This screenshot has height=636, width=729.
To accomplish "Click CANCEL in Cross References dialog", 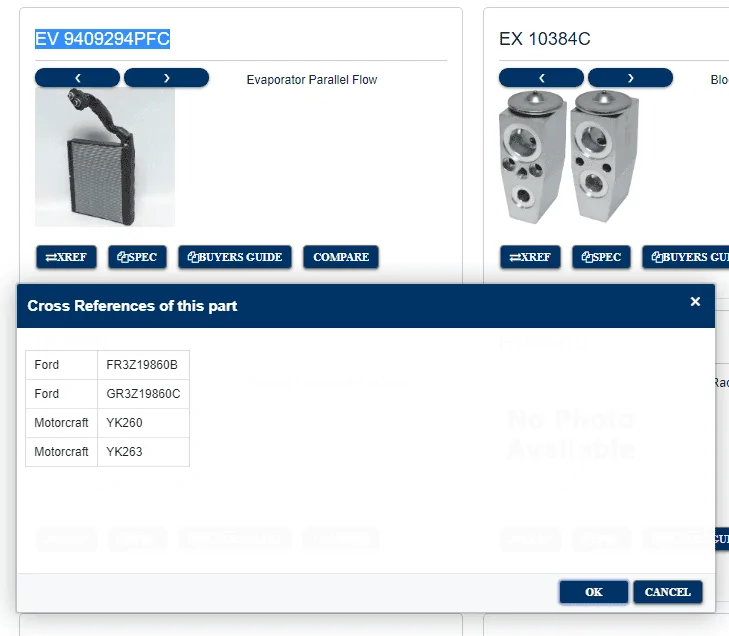I will click(668, 592).
